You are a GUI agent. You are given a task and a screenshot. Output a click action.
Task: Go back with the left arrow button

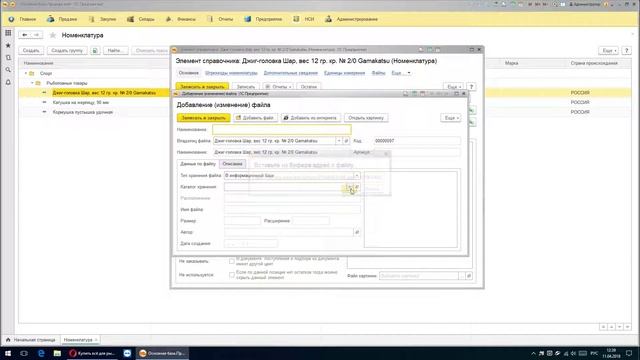(25, 35)
